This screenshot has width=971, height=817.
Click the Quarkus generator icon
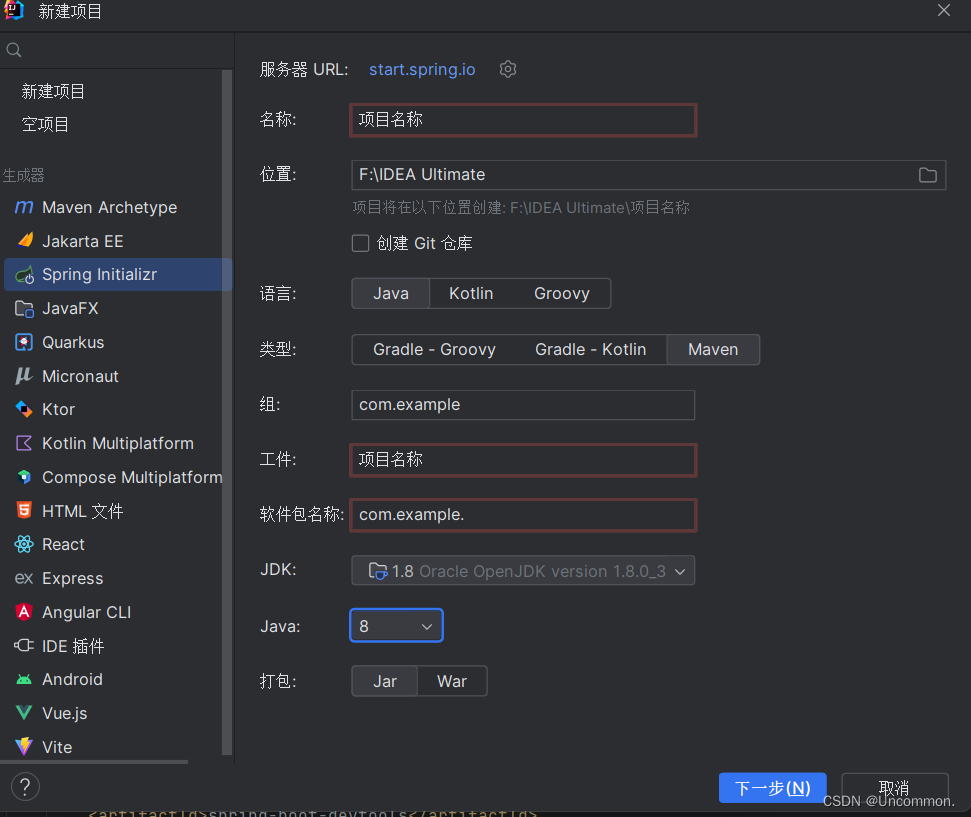point(24,342)
